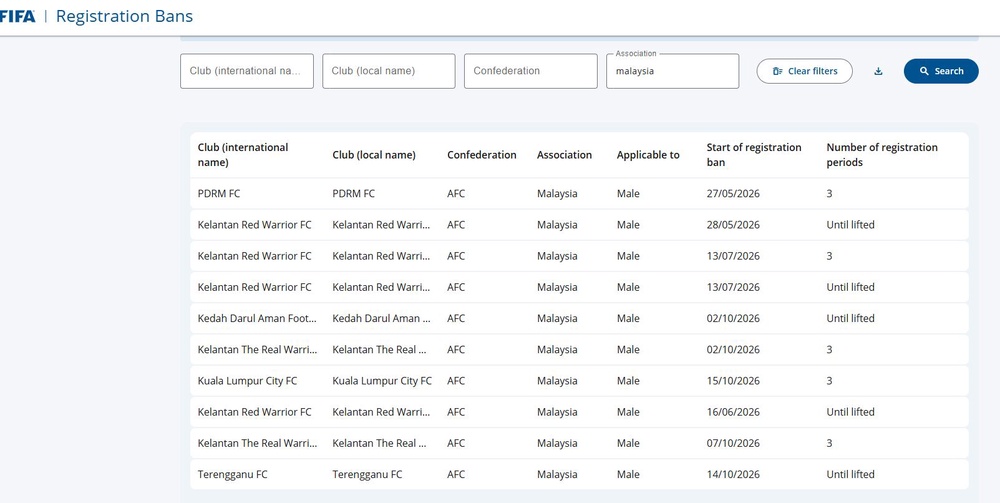Click the Start of registration ban column header
This screenshot has width=1000, height=503.
pos(754,155)
